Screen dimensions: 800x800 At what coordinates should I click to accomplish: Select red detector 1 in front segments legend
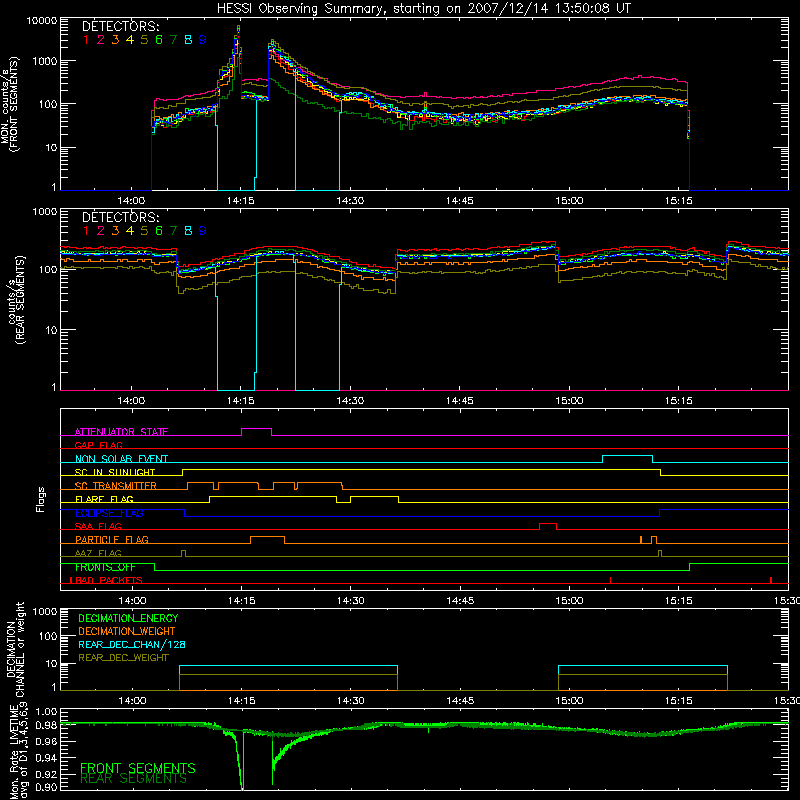pos(86,40)
